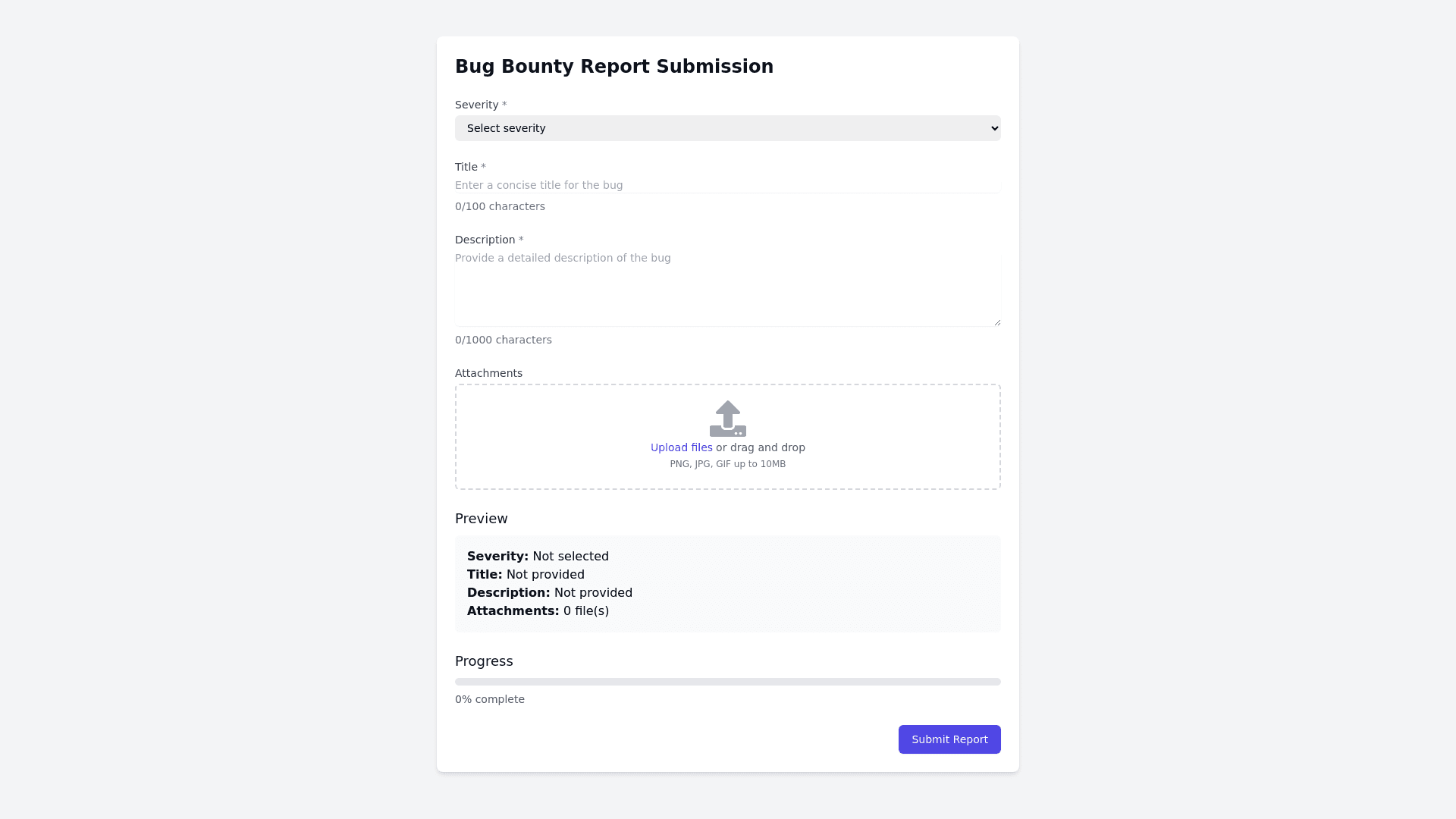Click the Bug Bounty Report Submission heading
This screenshot has width=1456, height=819.
click(613, 67)
